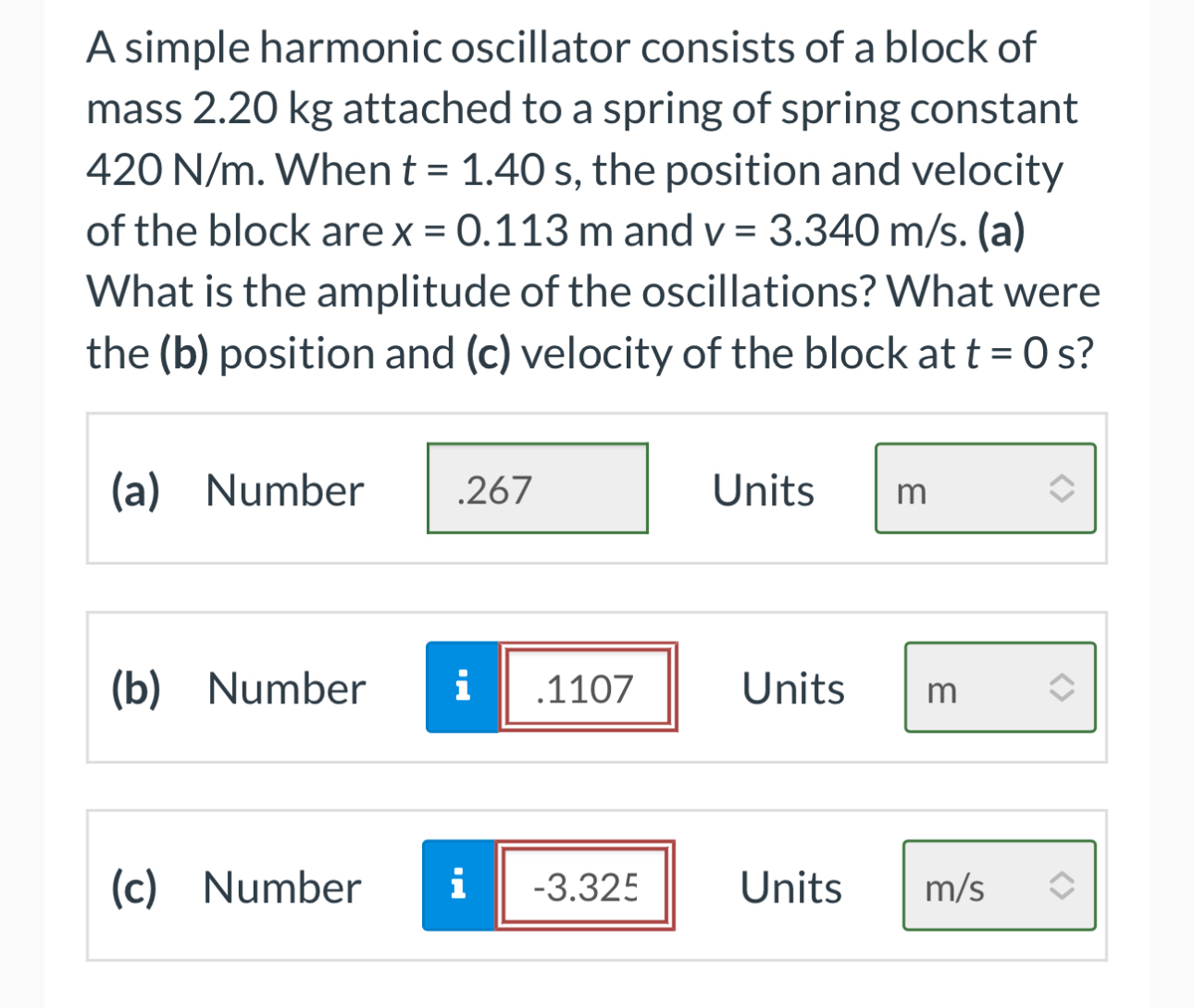Select the answer field containing .267
Viewport: 1194px width, 1008px height.
click(x=537, y=488)
